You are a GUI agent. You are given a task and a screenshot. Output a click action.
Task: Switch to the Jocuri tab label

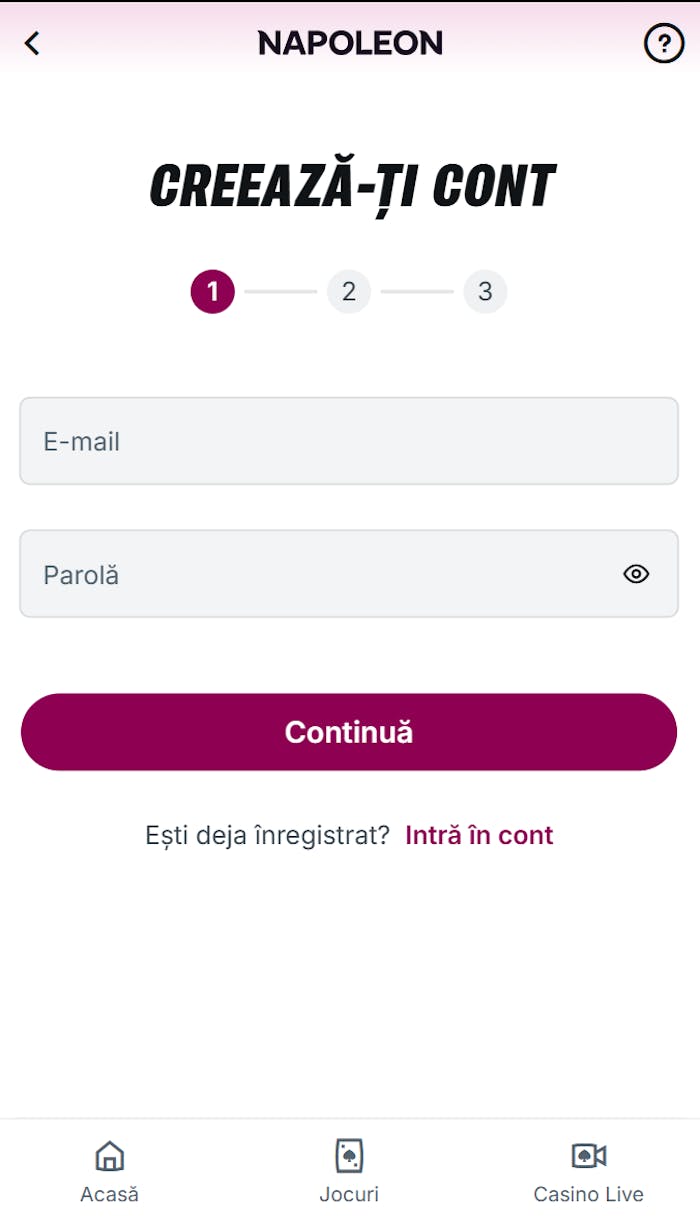coord(349,1194)
